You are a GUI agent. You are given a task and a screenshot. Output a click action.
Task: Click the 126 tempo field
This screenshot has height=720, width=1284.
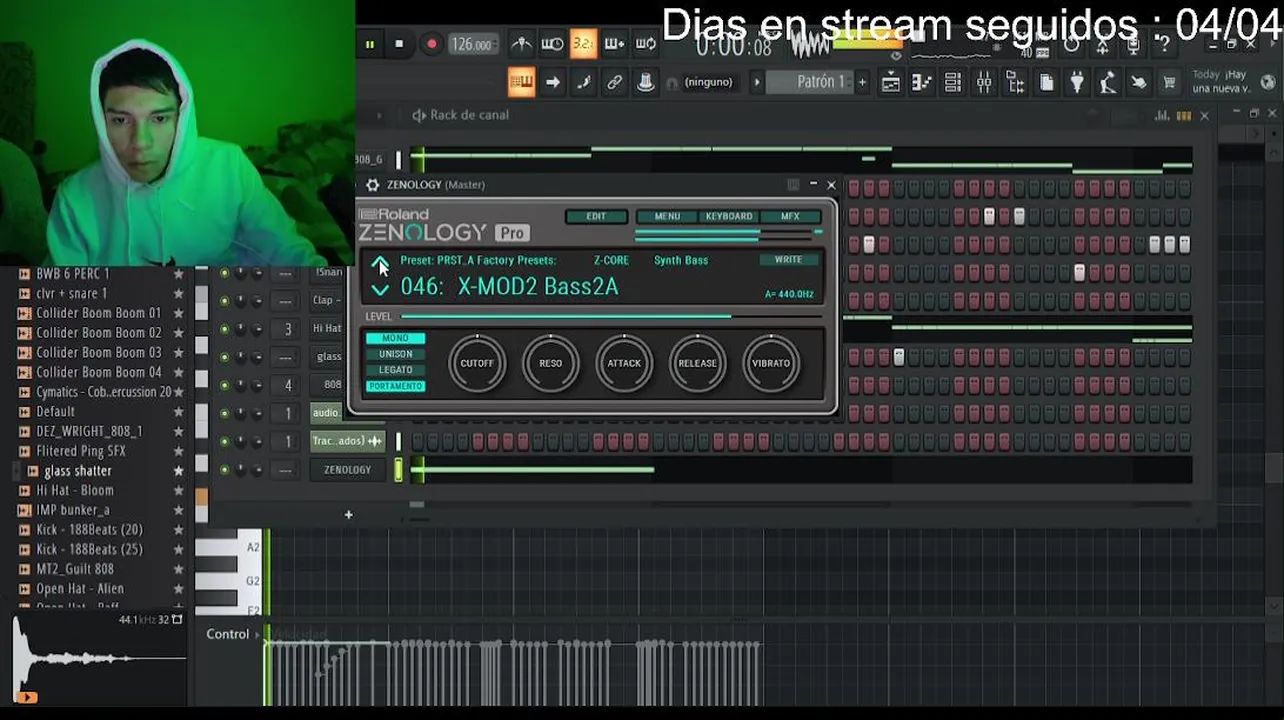pyautogui.click(x=472, y=44)
